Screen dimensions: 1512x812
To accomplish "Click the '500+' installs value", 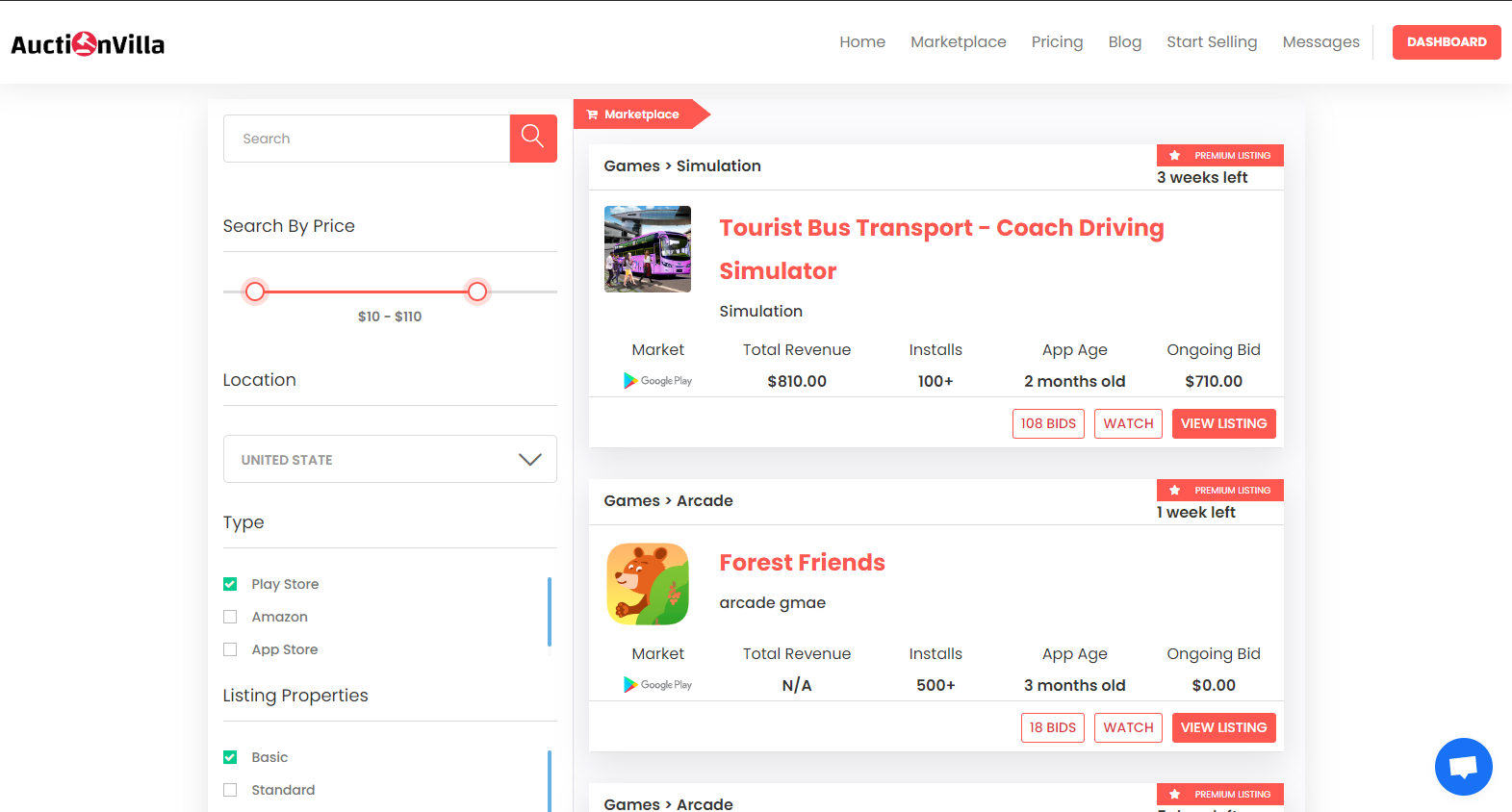I will 935,686.
